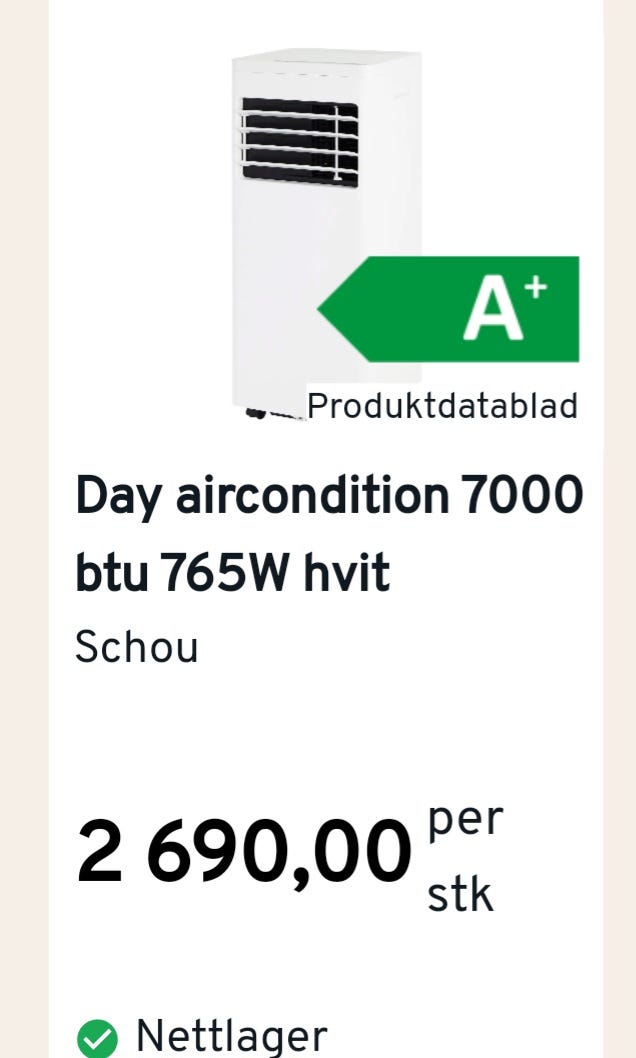636x1058 pixels.
Task: Click the plus sign in the A+ label
Action: pyautogui.click(x=536, y=288)
